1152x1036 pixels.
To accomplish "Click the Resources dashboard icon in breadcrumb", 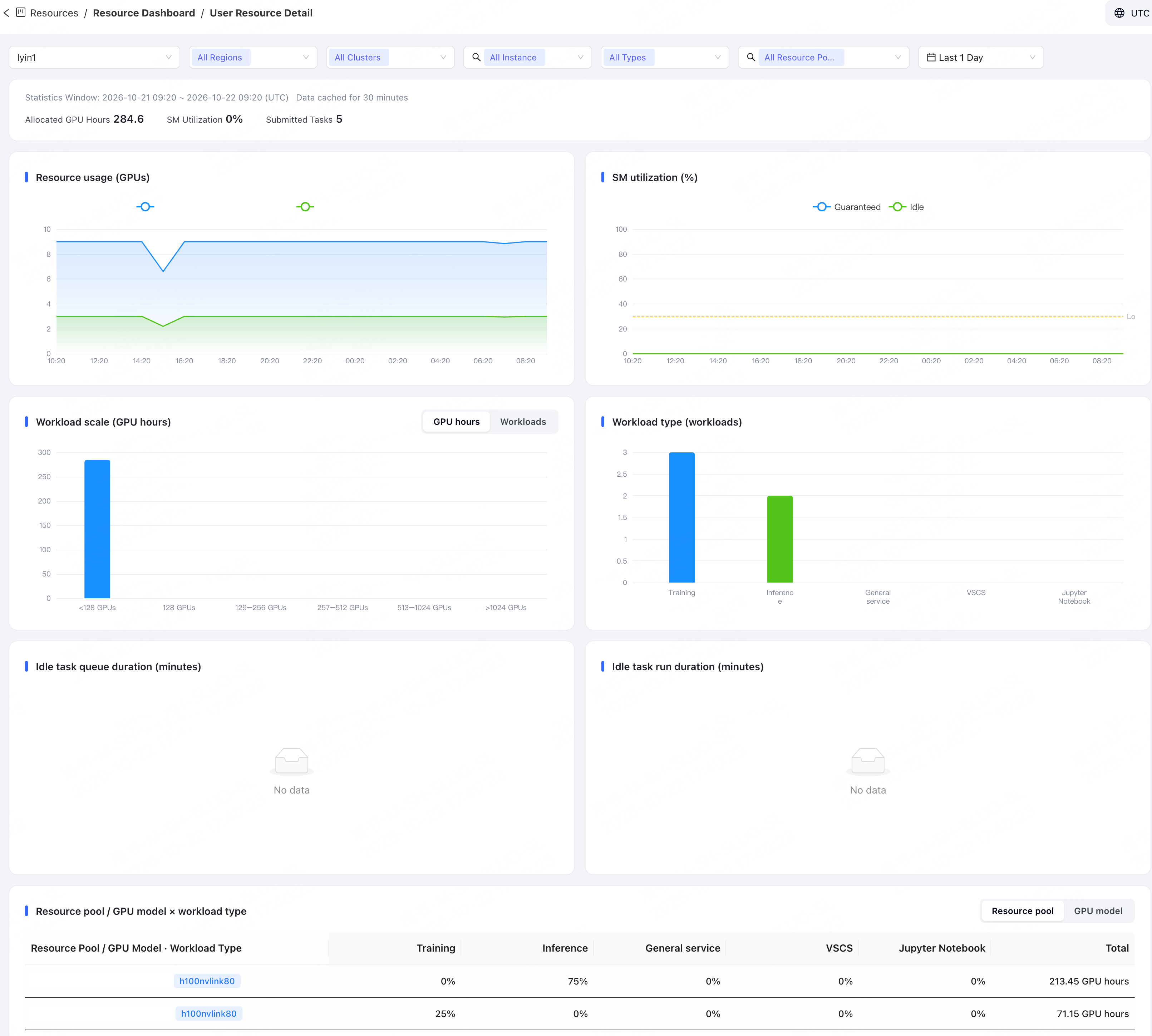I will click(x=20, y=13).
